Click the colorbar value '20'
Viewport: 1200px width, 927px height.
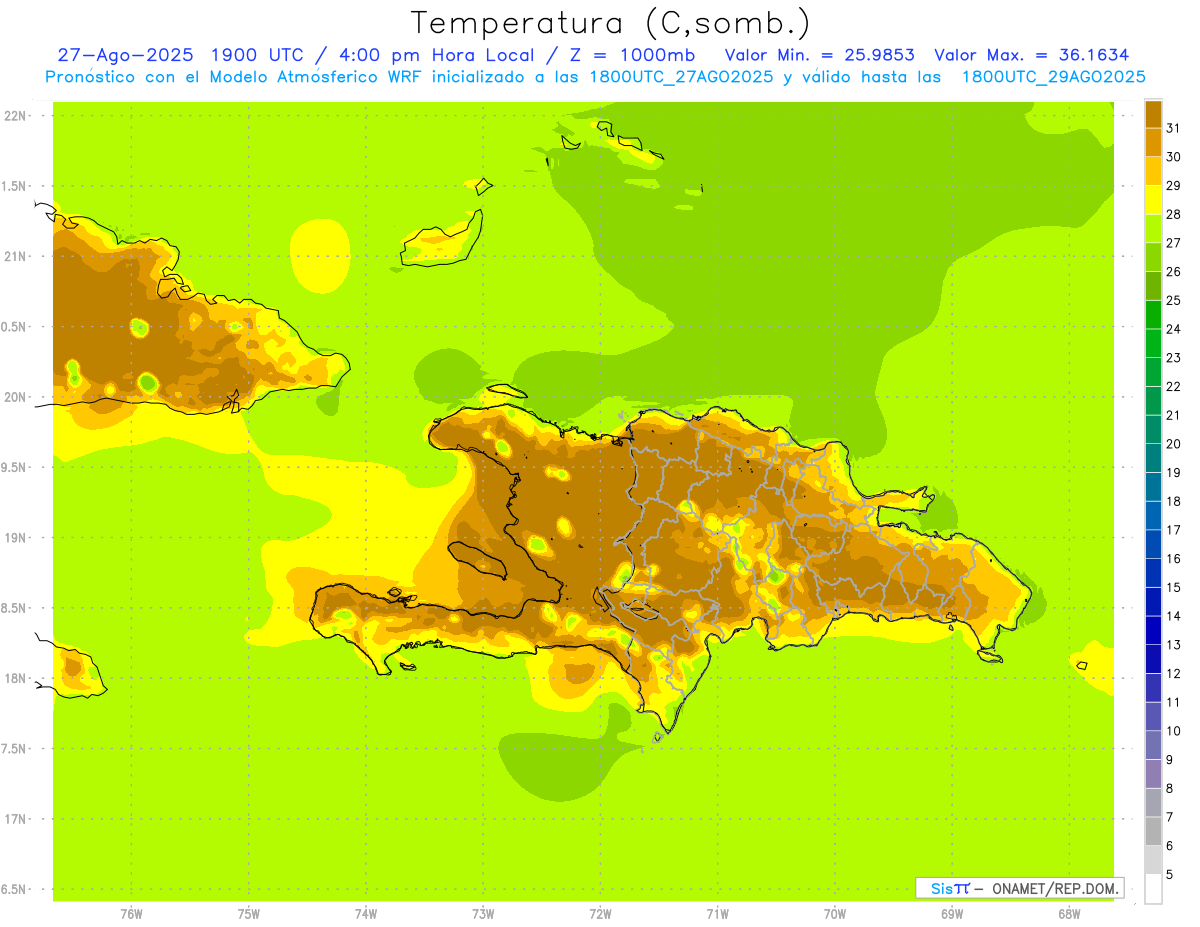[1173, 444]
